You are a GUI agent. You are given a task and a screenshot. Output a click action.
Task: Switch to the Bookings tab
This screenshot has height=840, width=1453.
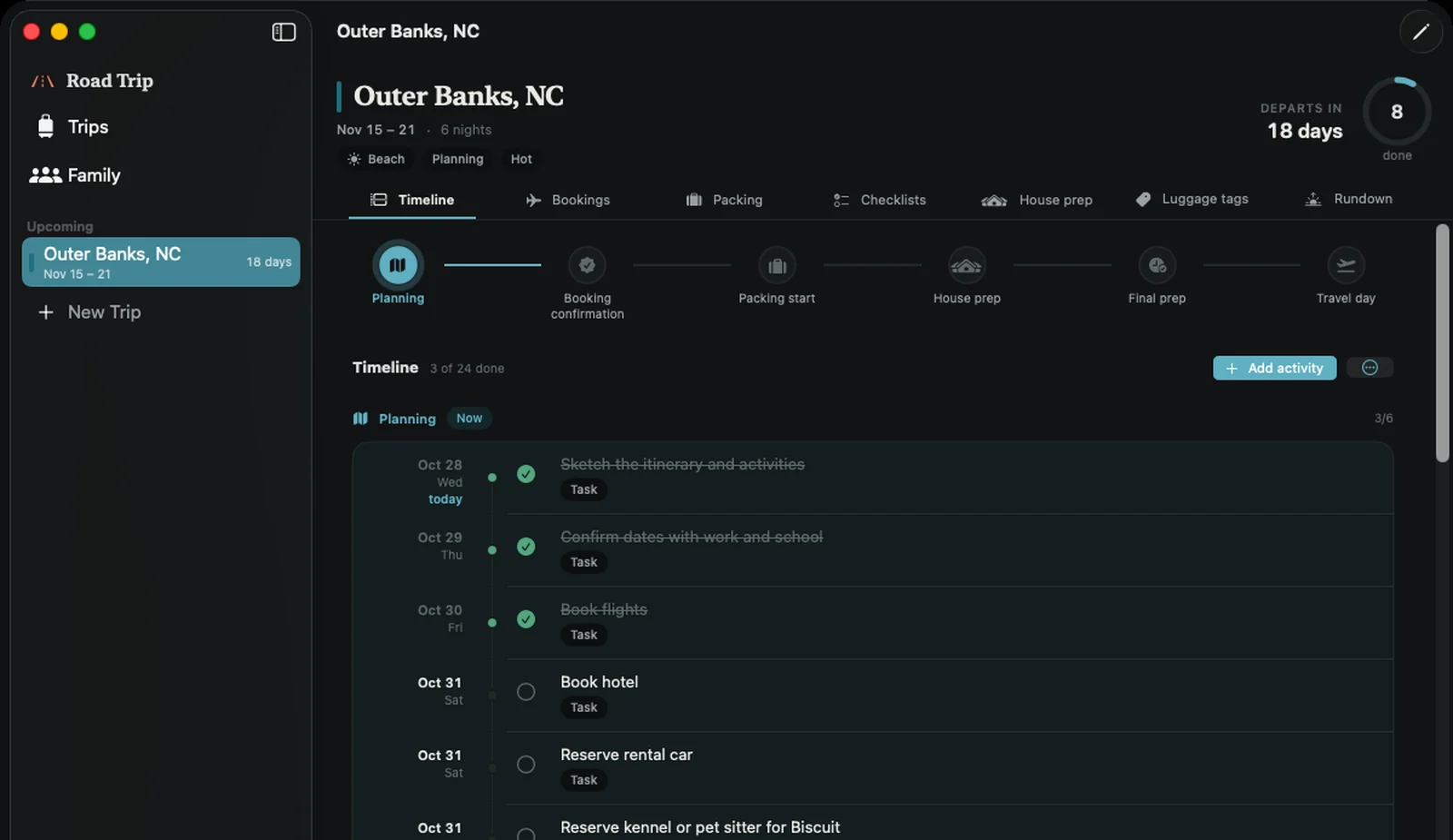coord(568,200)
